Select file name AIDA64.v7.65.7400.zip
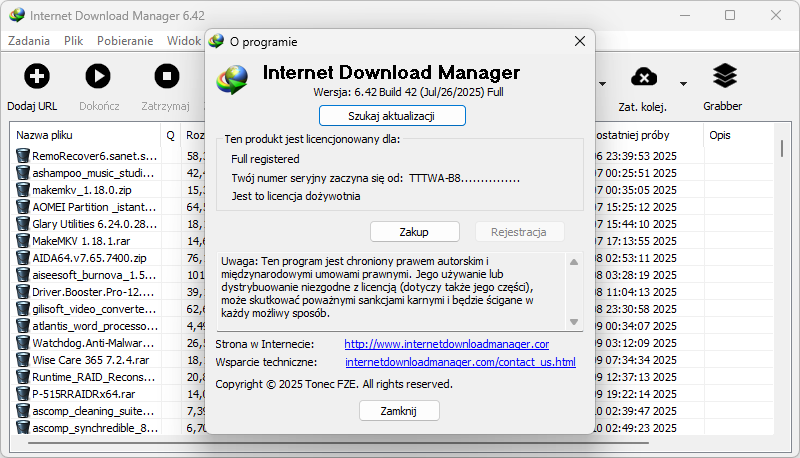The width and height of the screenshot is (800, 458). coord(89,258)
